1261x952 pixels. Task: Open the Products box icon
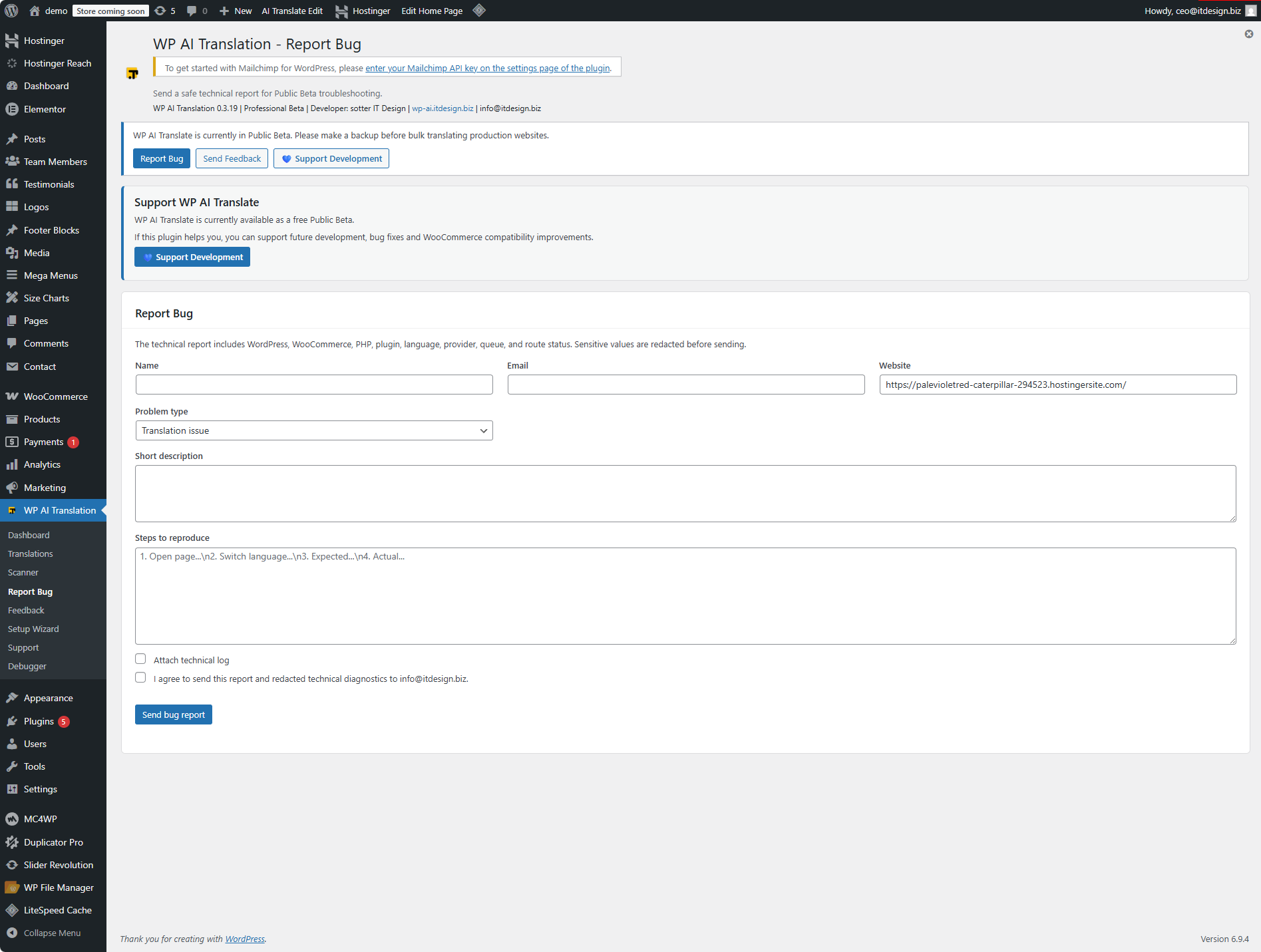click(x=12, y=419)
